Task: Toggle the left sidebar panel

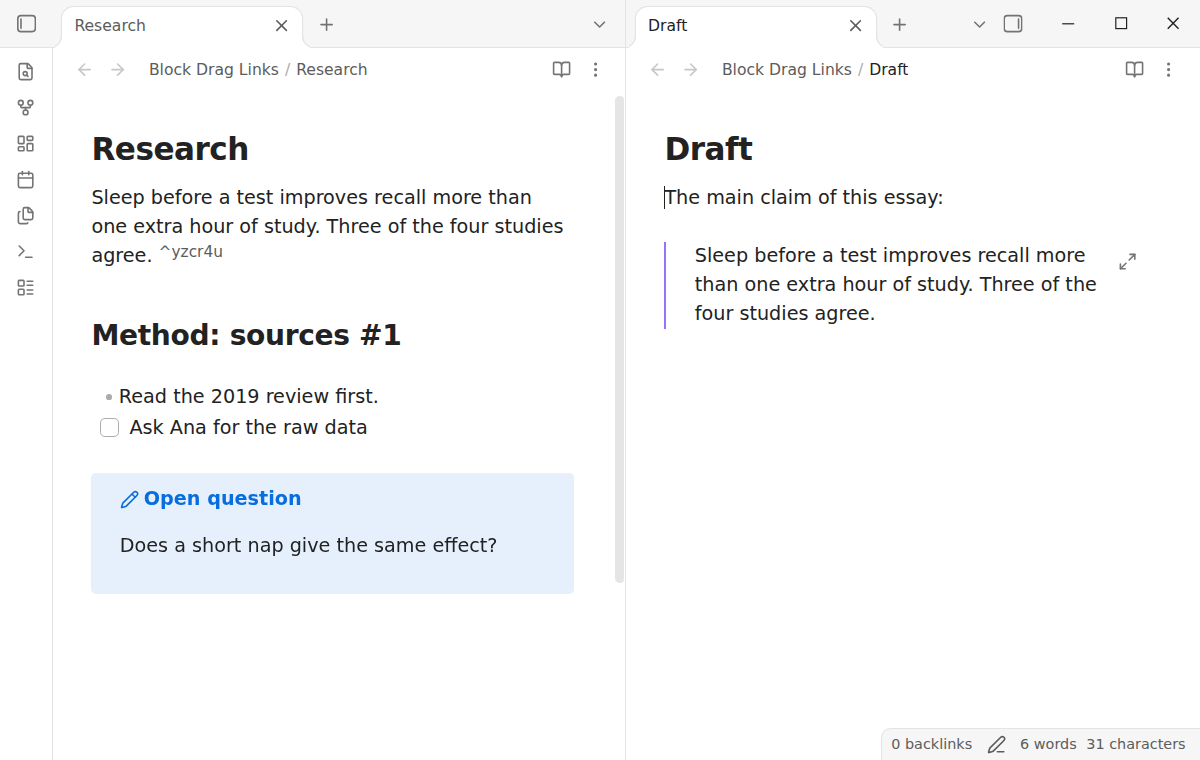Action: 27,24
